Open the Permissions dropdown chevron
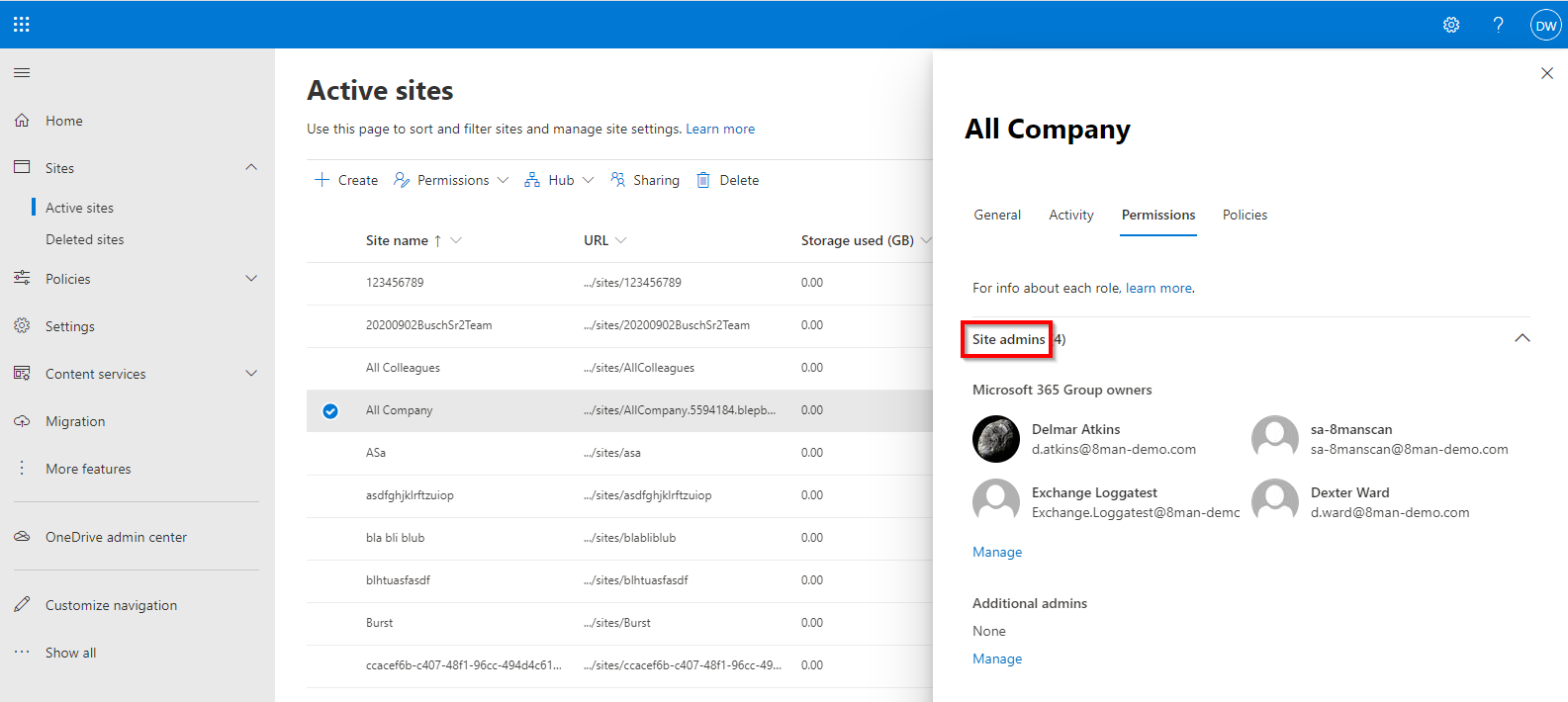Screen dimensions: 1568x702 (x=503, y=180)
